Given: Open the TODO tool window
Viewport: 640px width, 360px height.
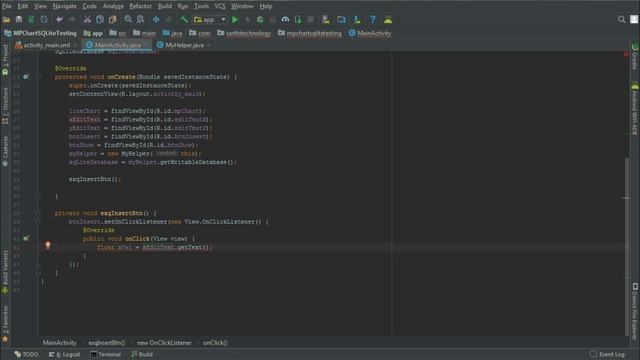Looking at the screenshot, I should click(27, 354).
